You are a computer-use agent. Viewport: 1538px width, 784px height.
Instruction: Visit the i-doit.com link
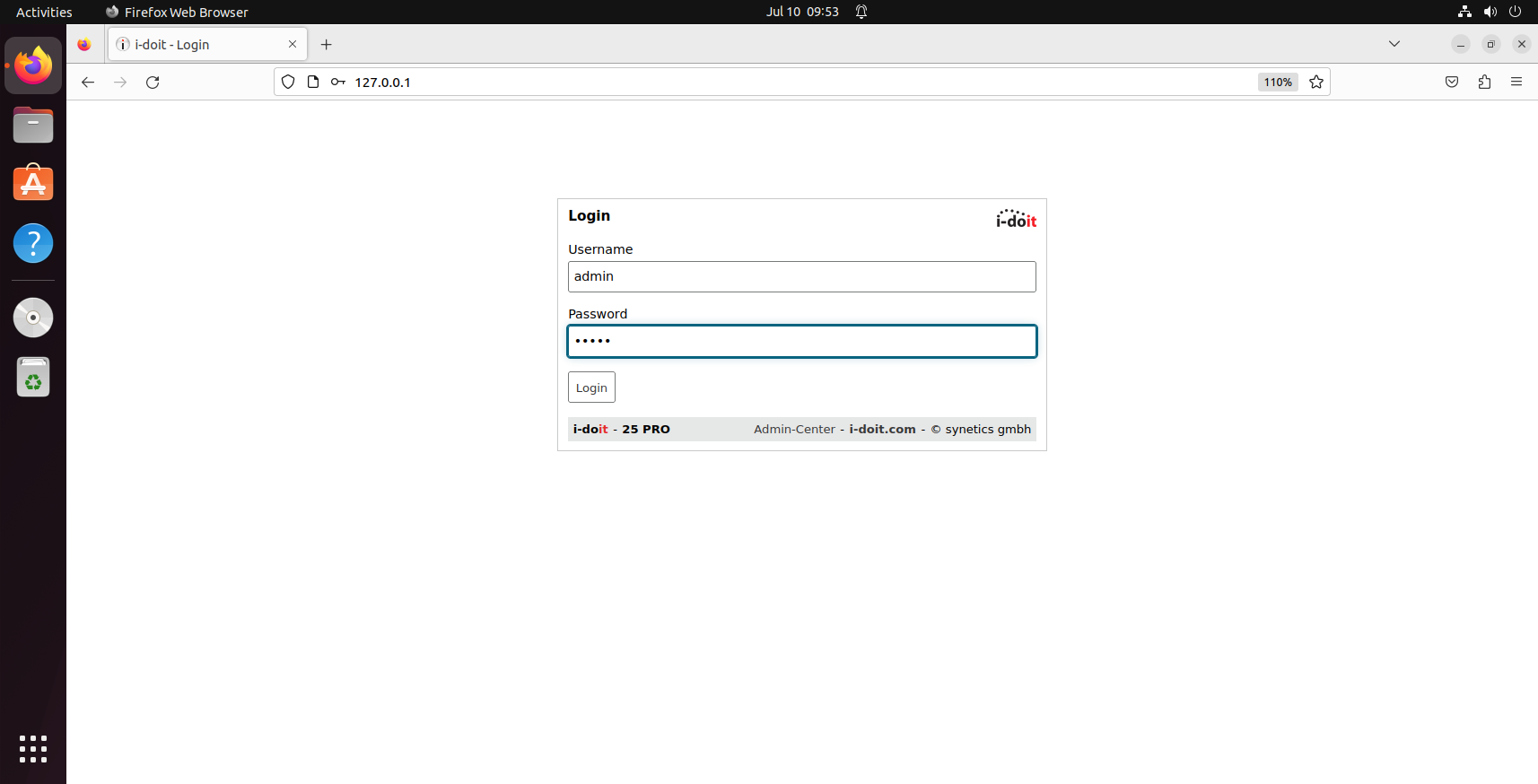coord(882,429)
